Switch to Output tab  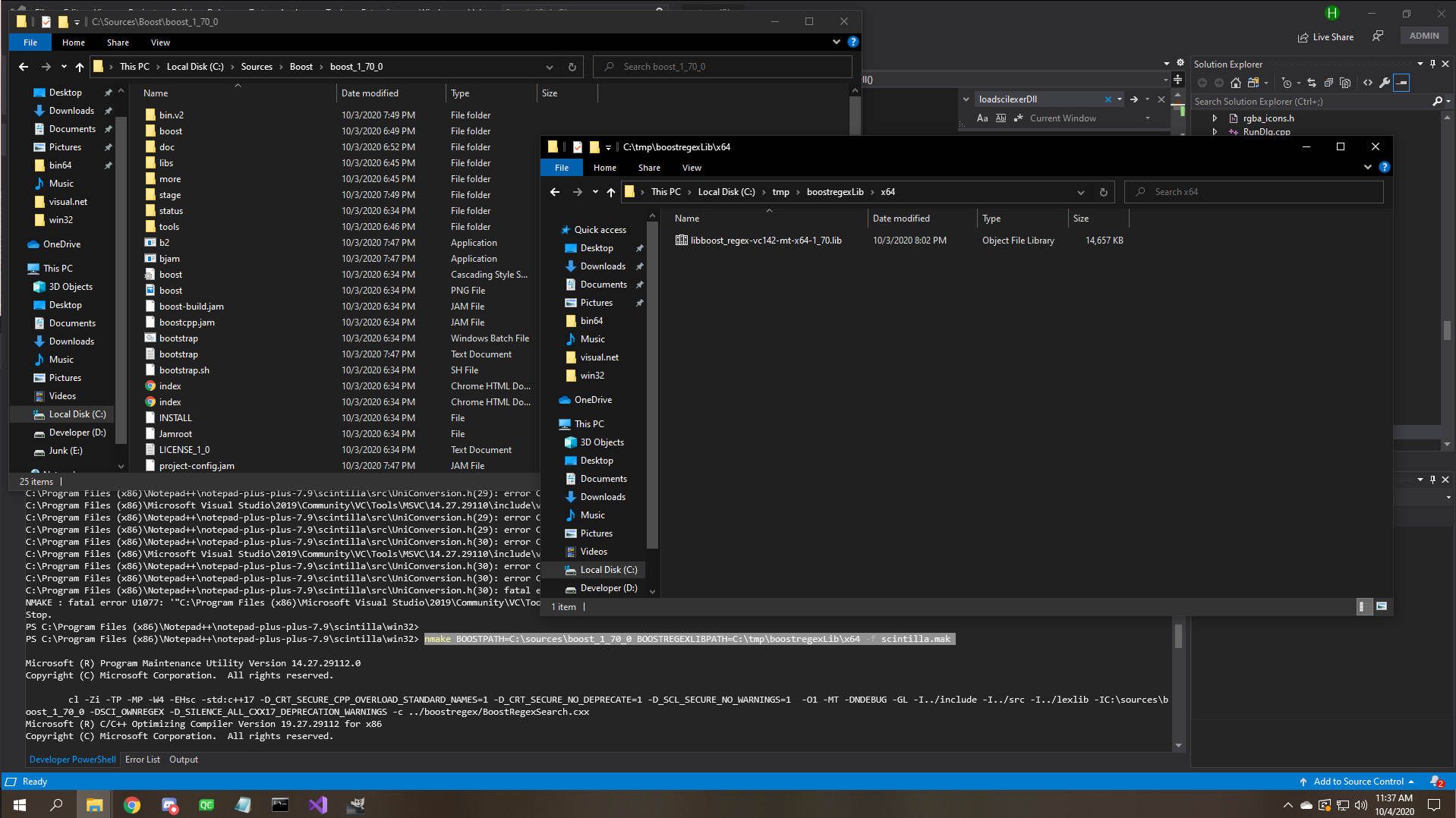click(x=184, y=760)
